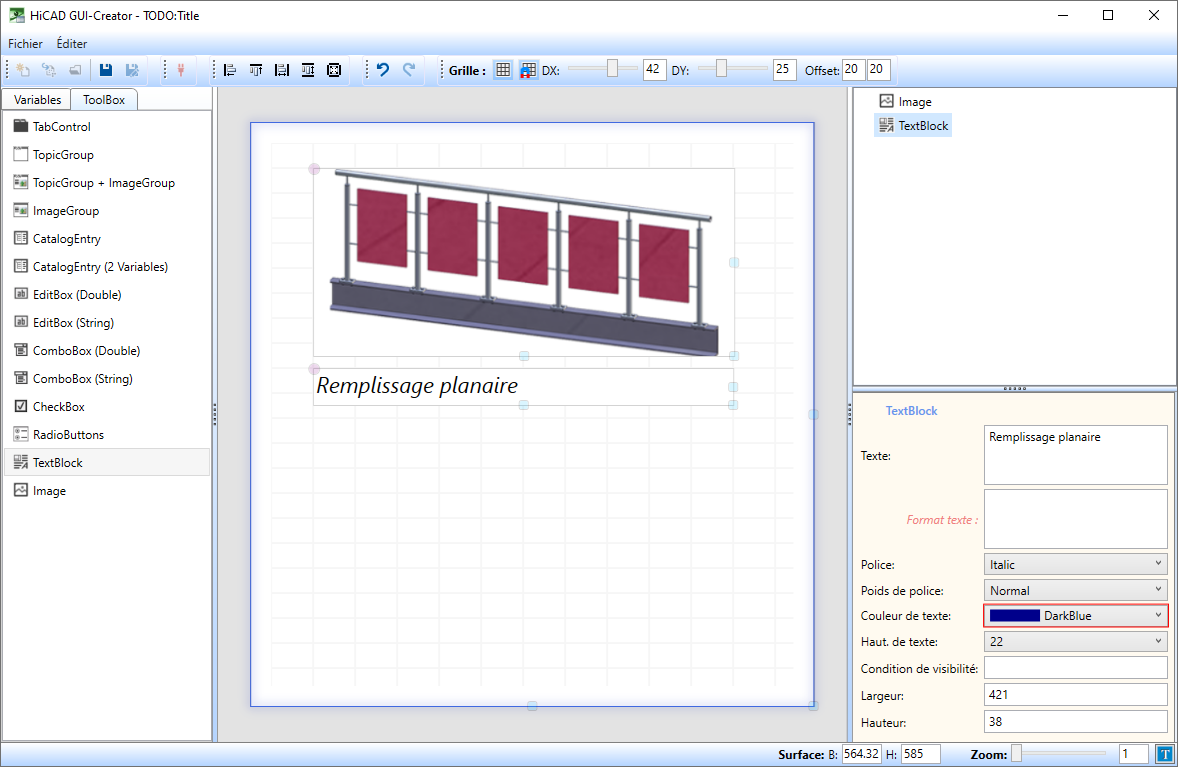Open the Police font style dropdown
Viewport: 1178px width, 767px height.
1075,565
